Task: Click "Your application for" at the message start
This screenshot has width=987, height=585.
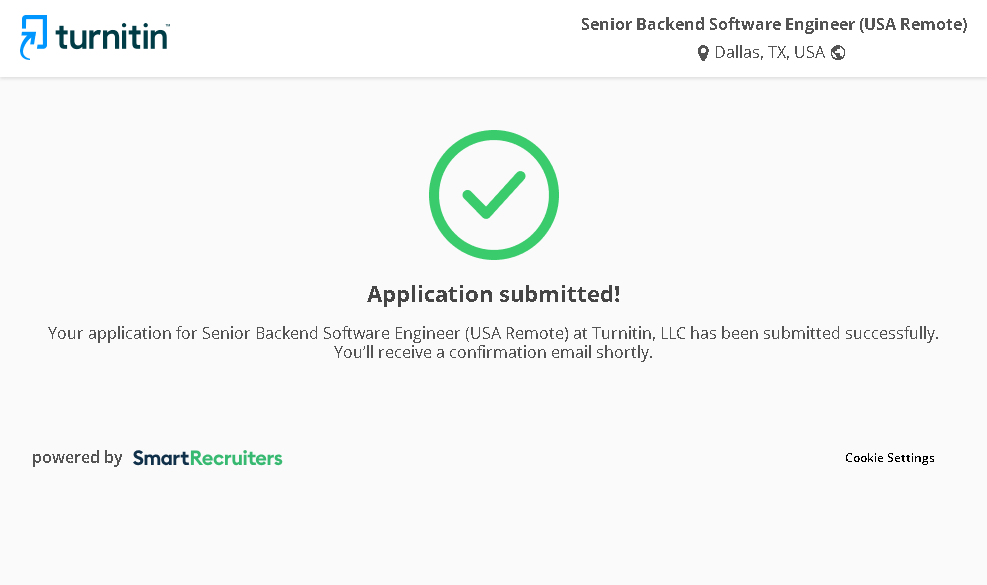Action: [x=122, y=333]
